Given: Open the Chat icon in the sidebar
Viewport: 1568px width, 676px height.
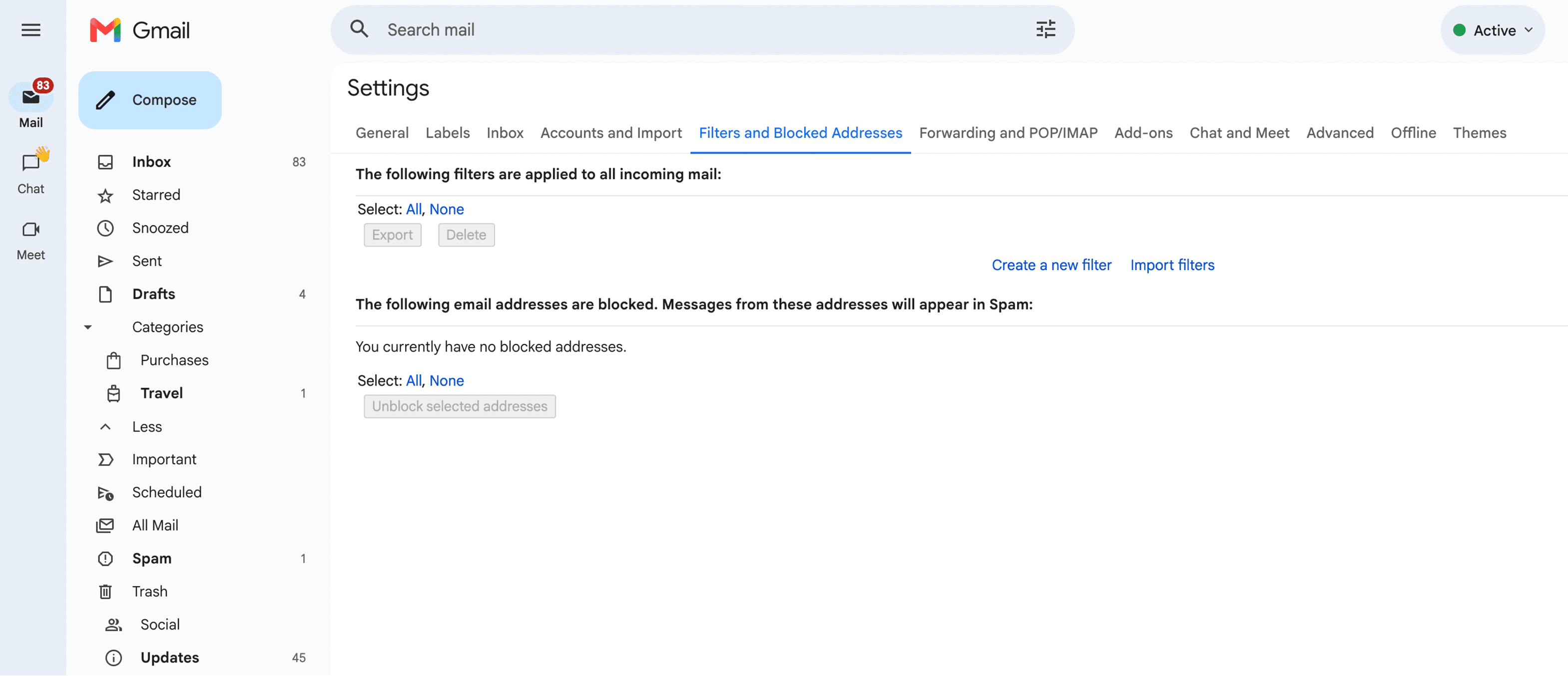Looking at the screenshot, I should pyautogui.click(x=31, y=162).
